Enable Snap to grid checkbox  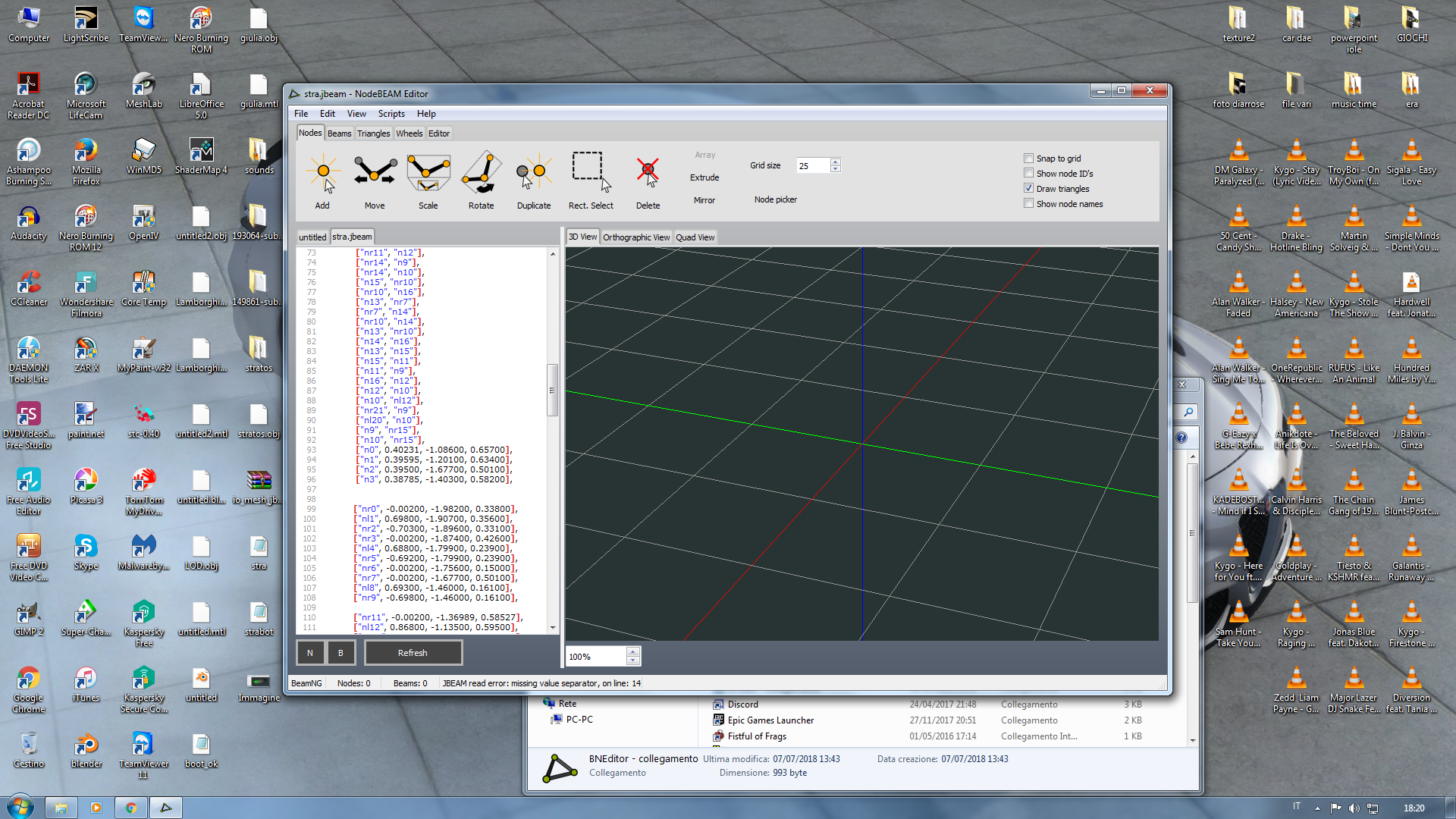pos(1029,158)
